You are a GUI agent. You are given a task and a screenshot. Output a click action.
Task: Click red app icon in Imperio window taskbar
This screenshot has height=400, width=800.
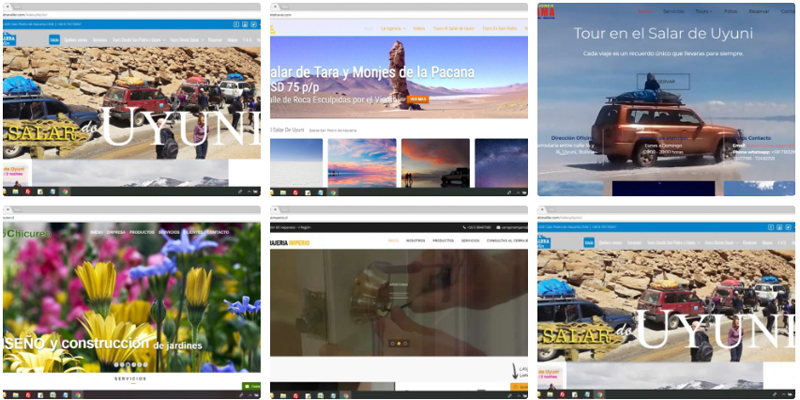coord(295,395)
